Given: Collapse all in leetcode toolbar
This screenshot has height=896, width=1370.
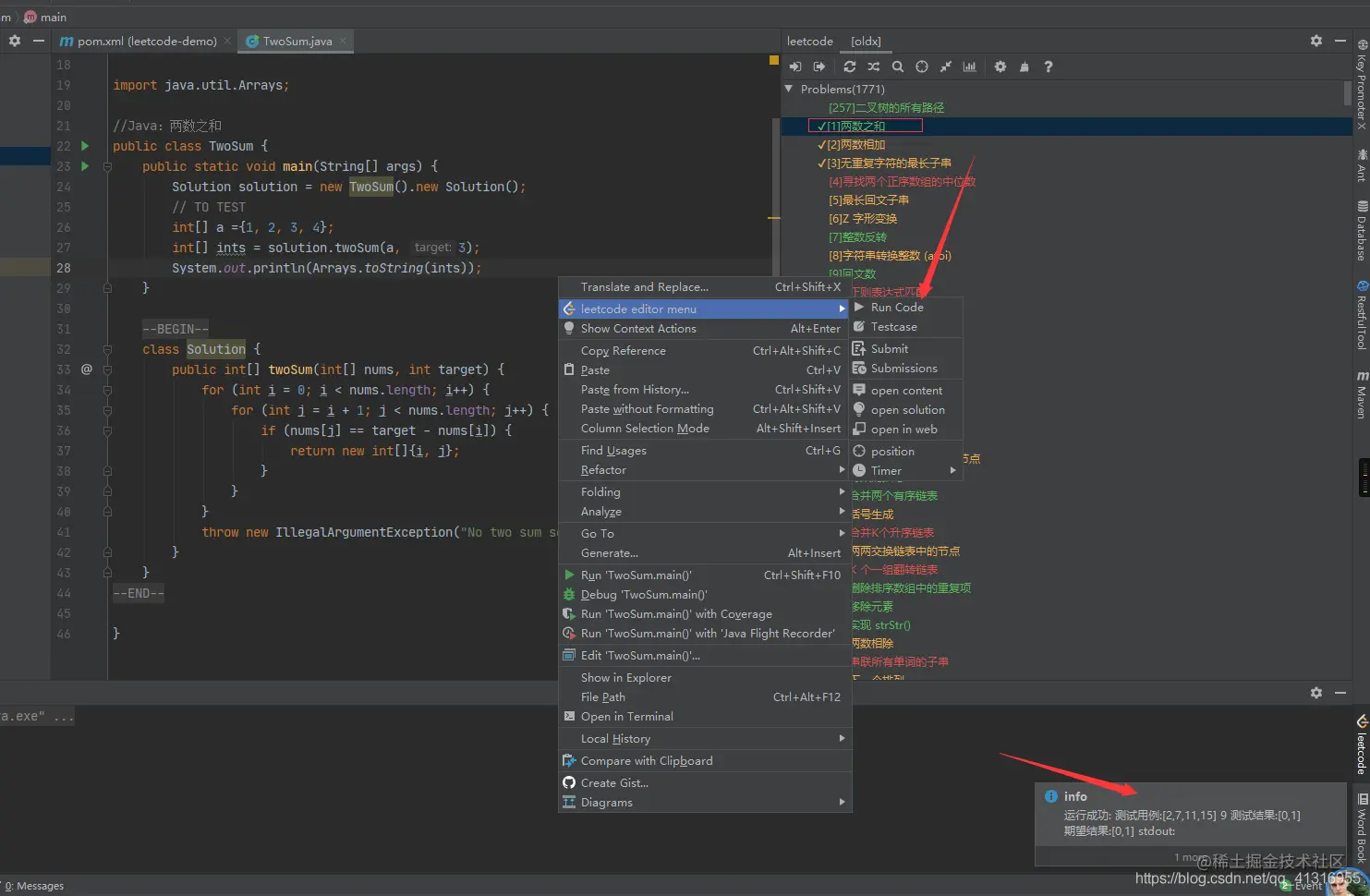Looking at the screenshot, I should coord(946,67).
